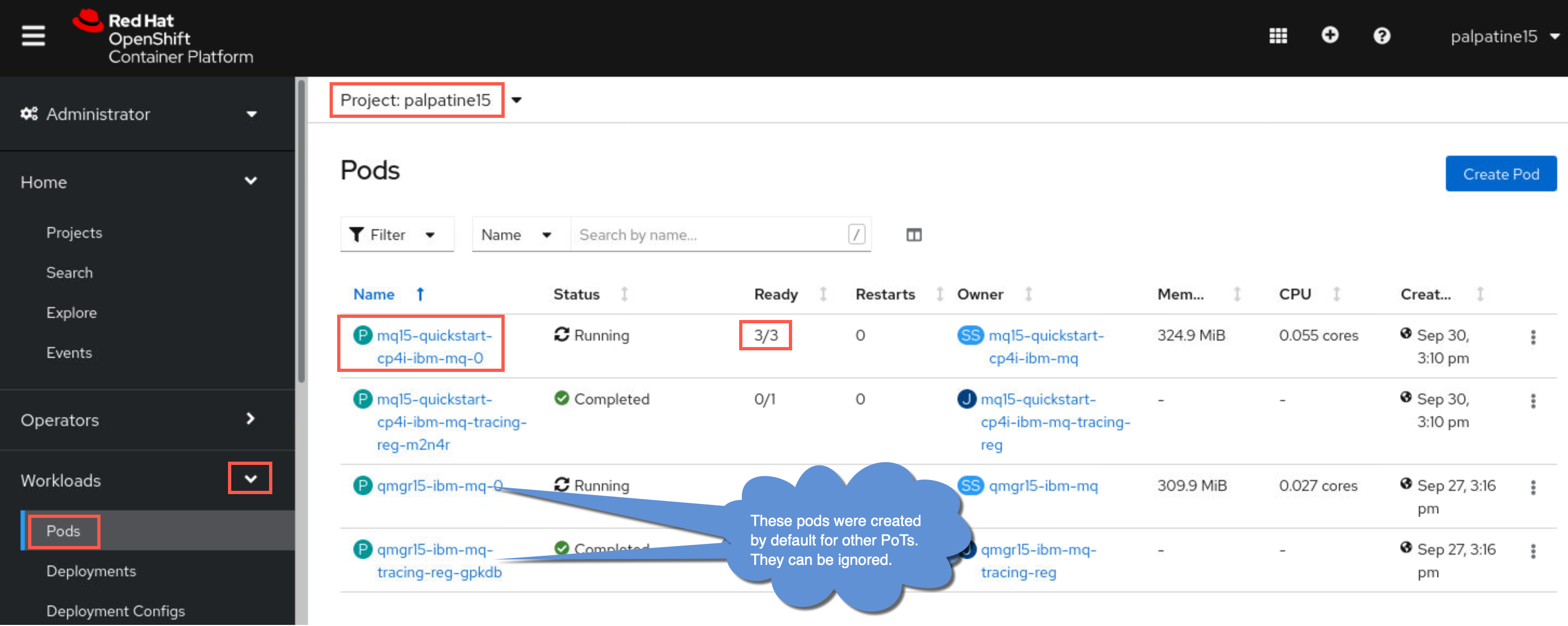Image resolution: width=1568 pixels, height=626 pixels.
Task: Click the 3/3 ready count
Action: (766, 336)
